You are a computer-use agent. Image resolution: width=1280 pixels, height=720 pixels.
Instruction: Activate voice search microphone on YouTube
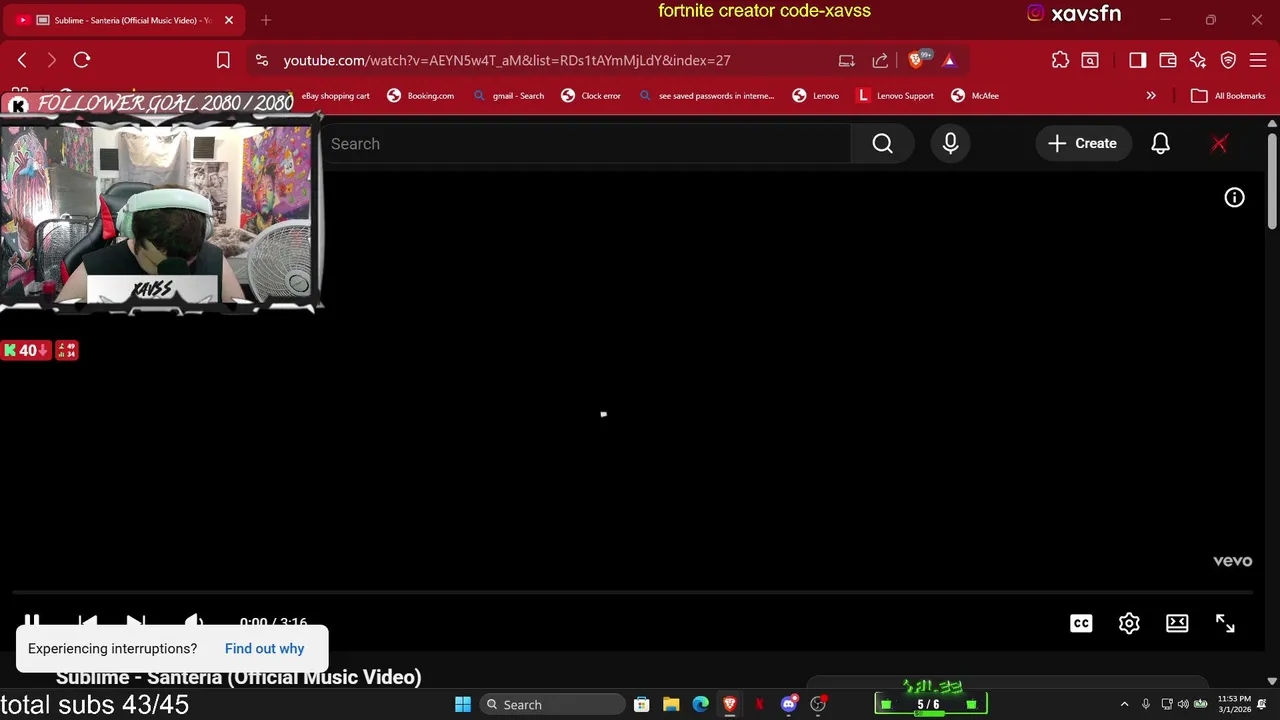950,144
